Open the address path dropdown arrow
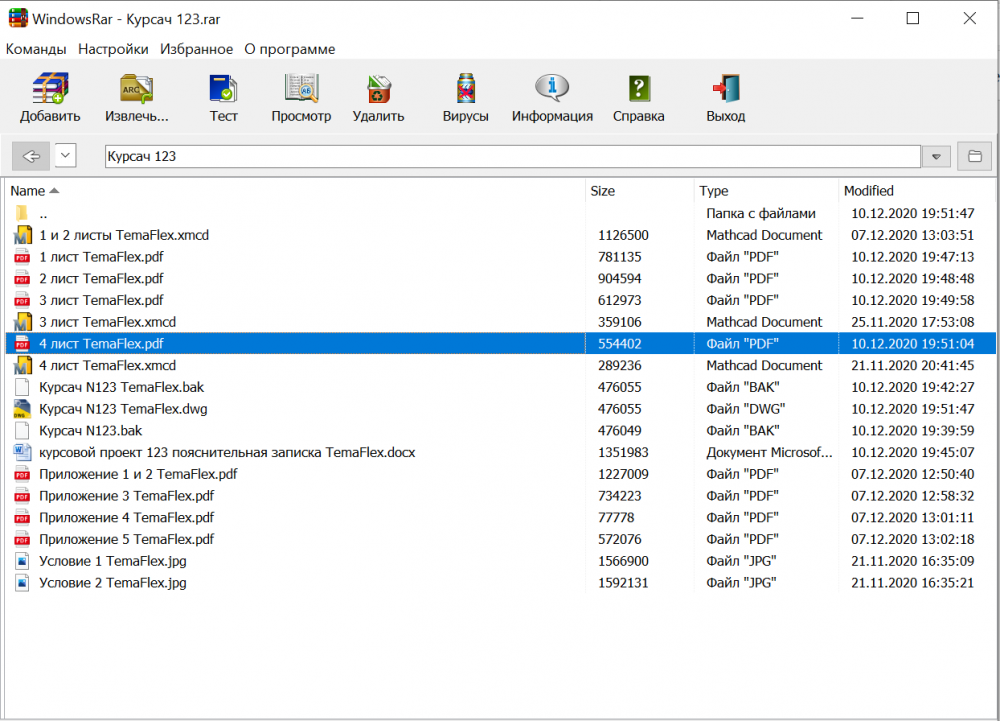1000x721 pixels. (x=936, y=157)
